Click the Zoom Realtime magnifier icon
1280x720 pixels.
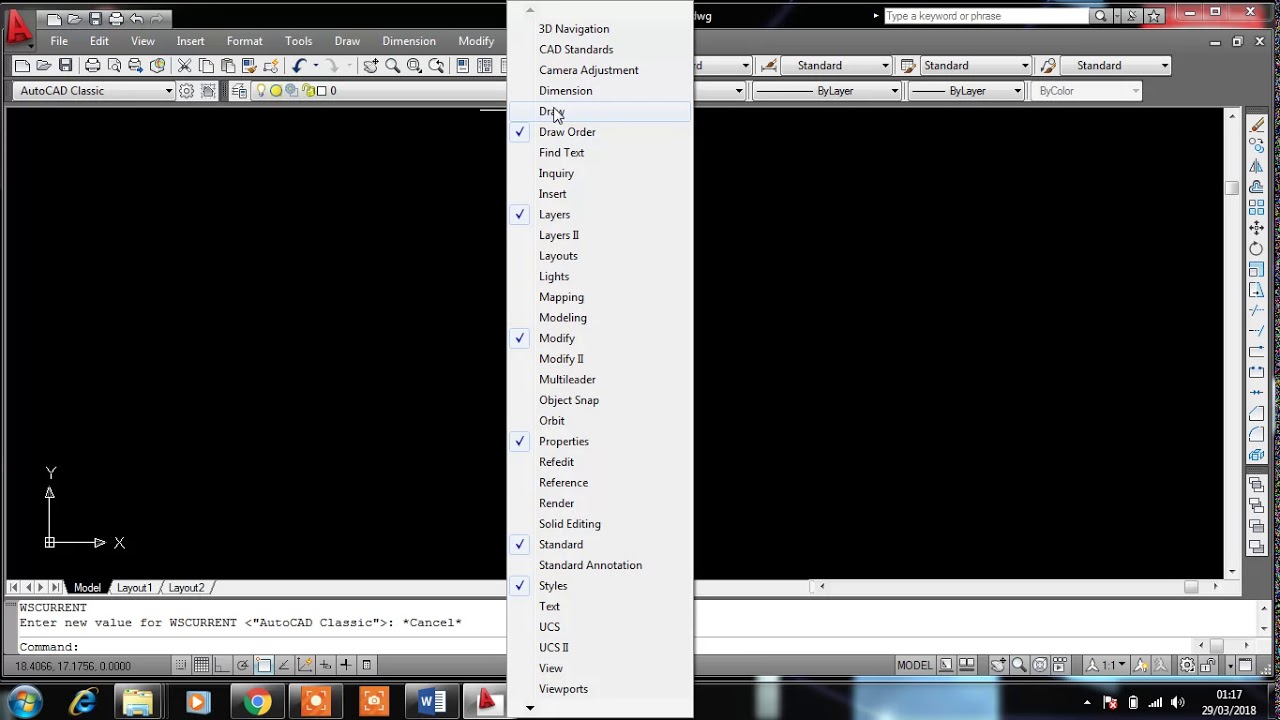point(392,65)
